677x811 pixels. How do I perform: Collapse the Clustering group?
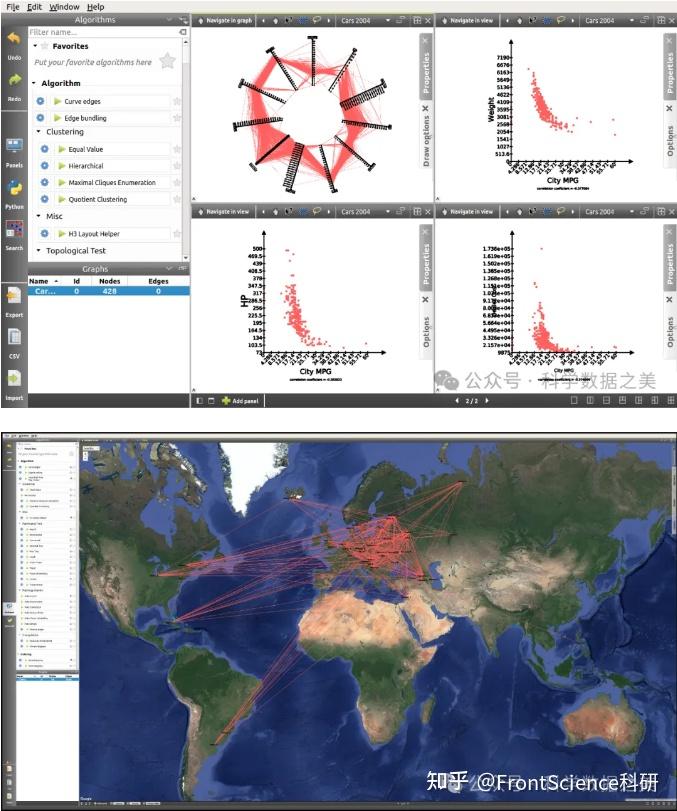[39, 132]
